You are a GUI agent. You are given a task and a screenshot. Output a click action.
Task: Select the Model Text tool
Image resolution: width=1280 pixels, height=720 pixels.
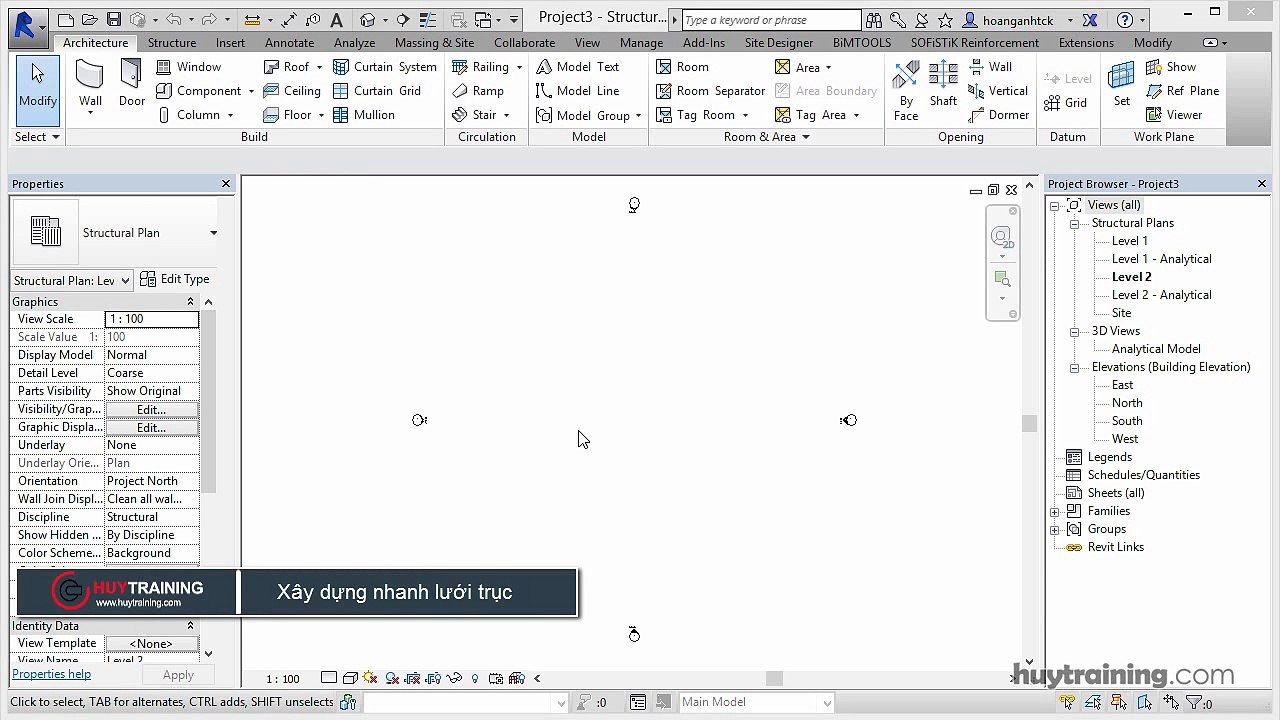(577, 67)
